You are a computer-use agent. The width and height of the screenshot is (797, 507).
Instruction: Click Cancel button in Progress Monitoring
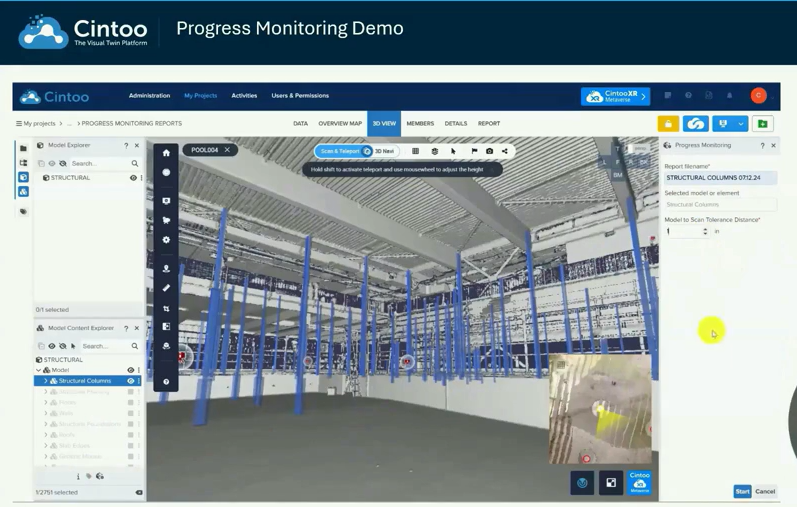(765, 491)
